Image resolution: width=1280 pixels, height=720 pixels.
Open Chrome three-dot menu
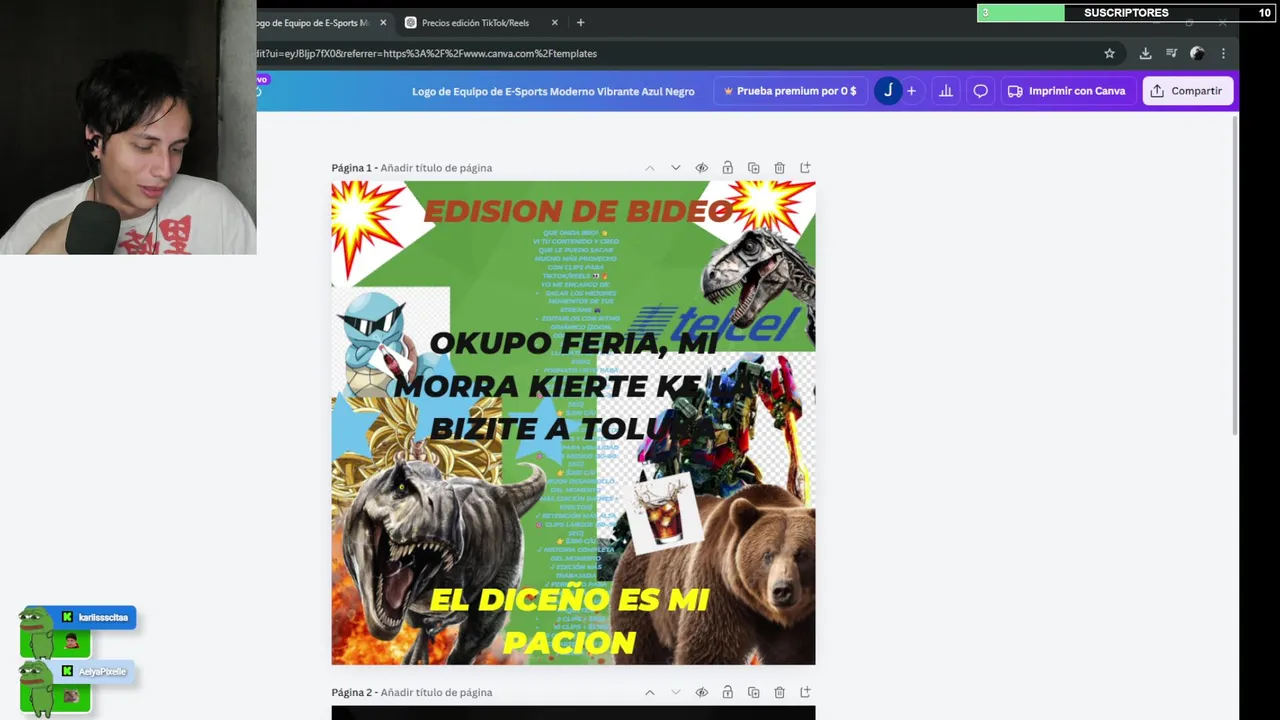pyautogui.click(x=1223, y=53)
